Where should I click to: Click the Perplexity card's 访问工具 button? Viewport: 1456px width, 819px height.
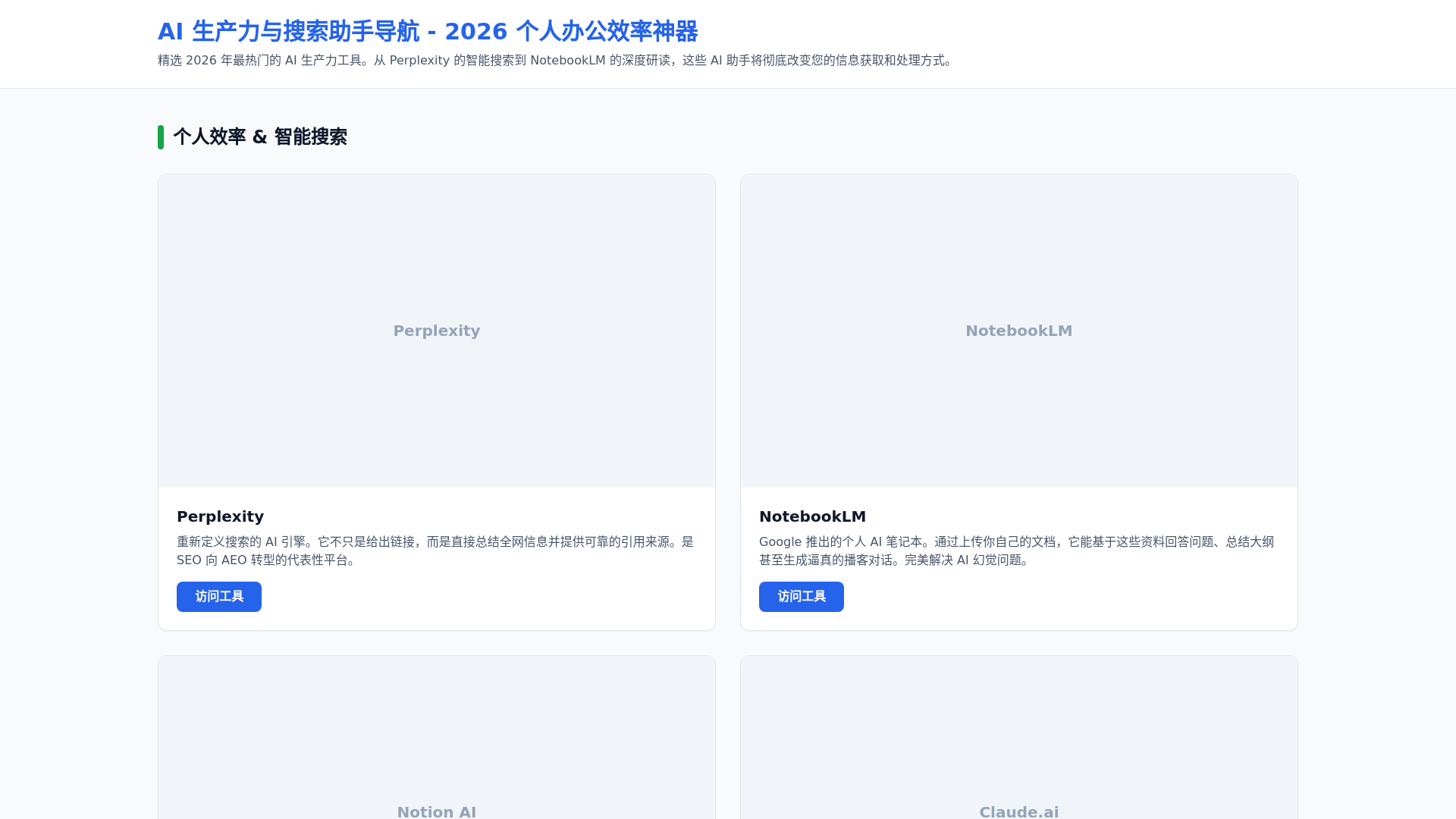point(219,597)
